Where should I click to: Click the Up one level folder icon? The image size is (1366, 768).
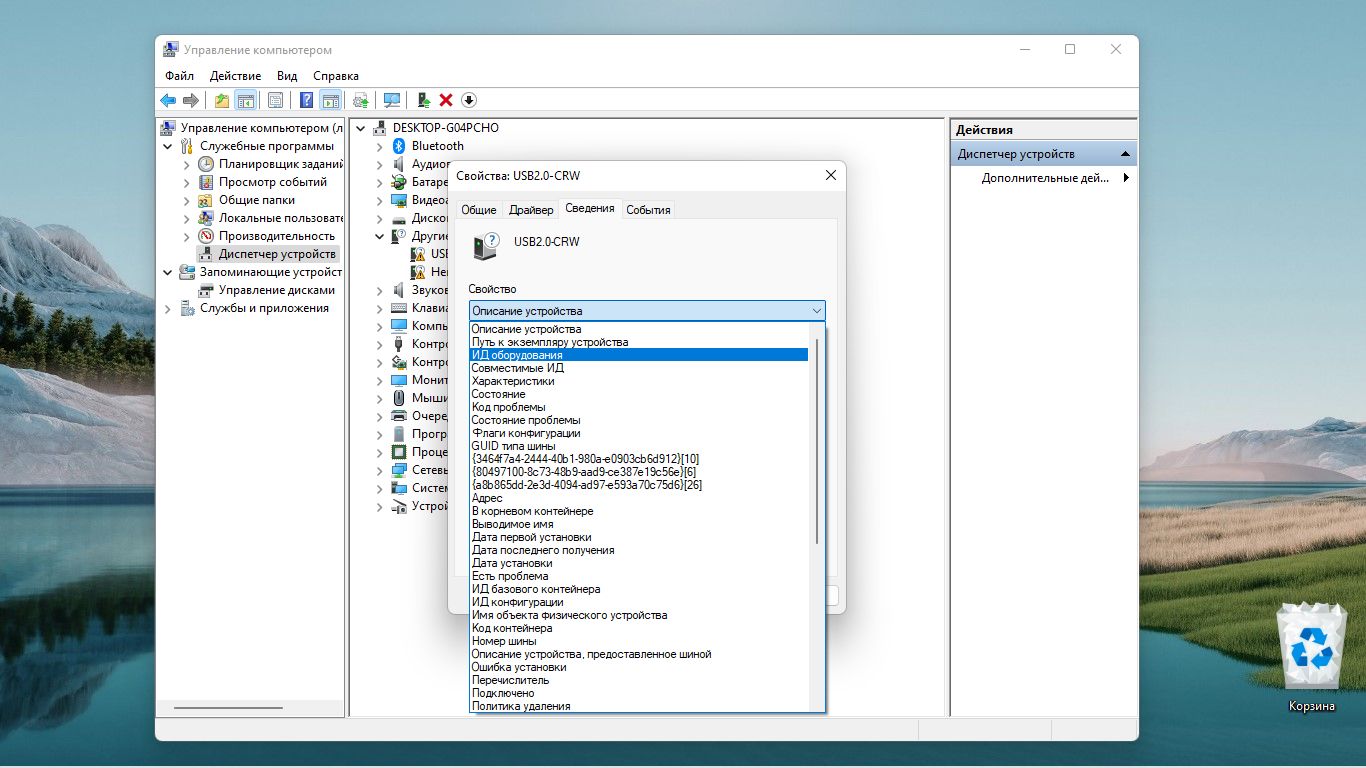(x=222, y=100)
